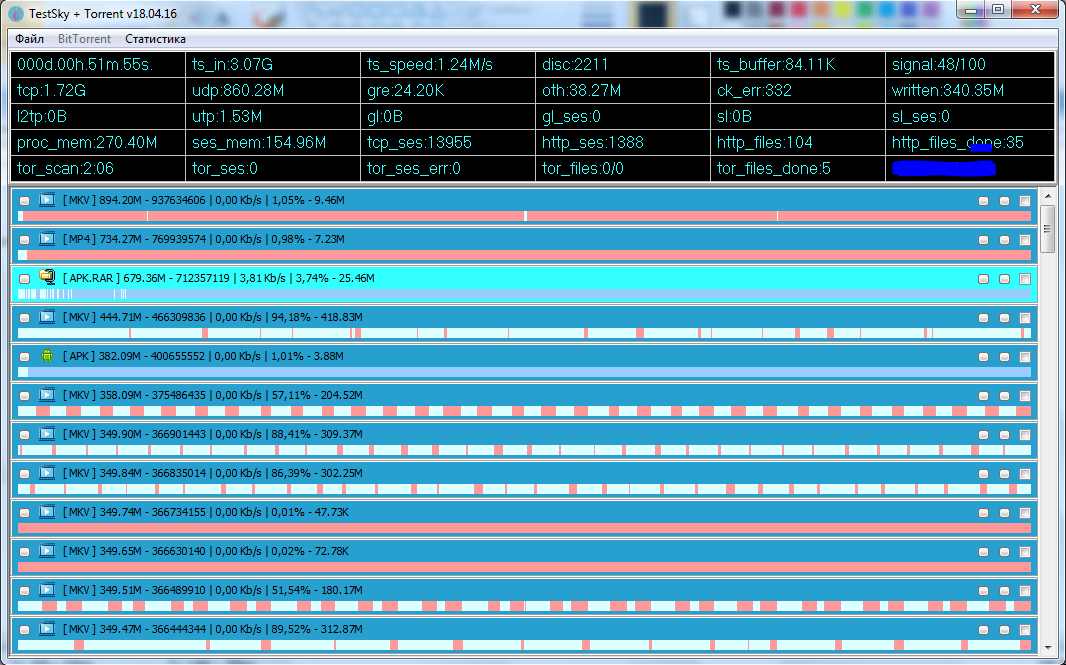This screenshot has width=1066, height=665.
Task: Open the Статистика menu
Action: [155, 39]
